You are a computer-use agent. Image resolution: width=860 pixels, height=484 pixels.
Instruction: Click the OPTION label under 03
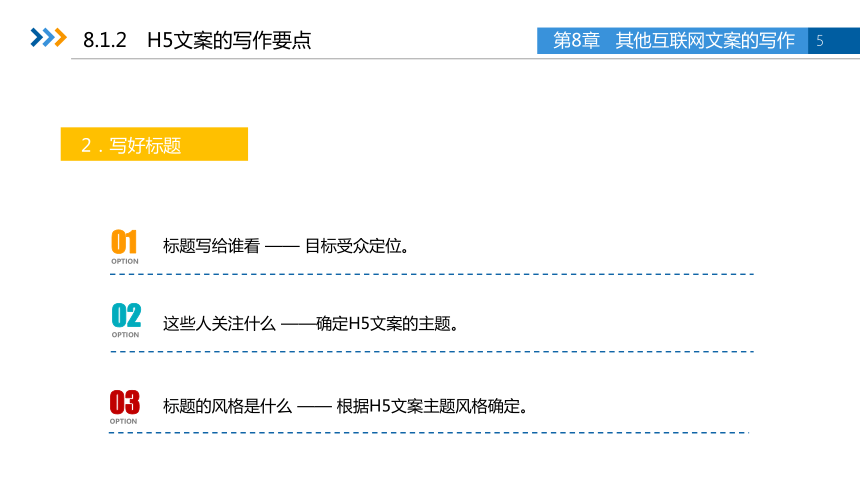[123, 421]
